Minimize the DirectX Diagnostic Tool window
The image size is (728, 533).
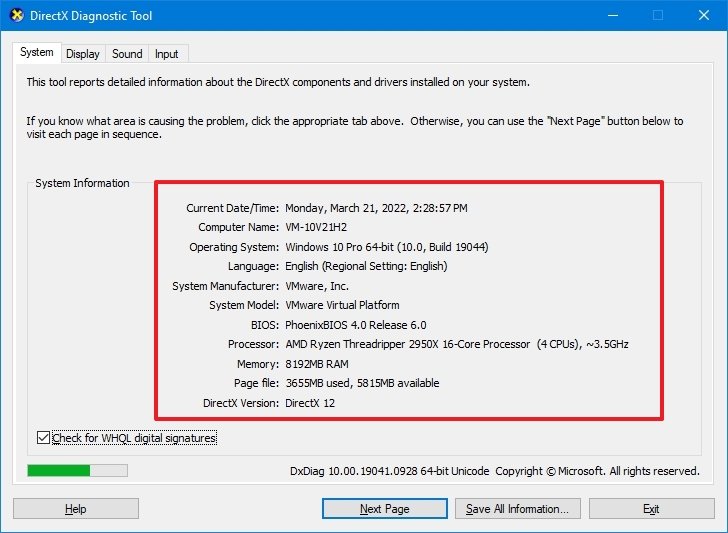pyautogui.click(x=613, y=15)
